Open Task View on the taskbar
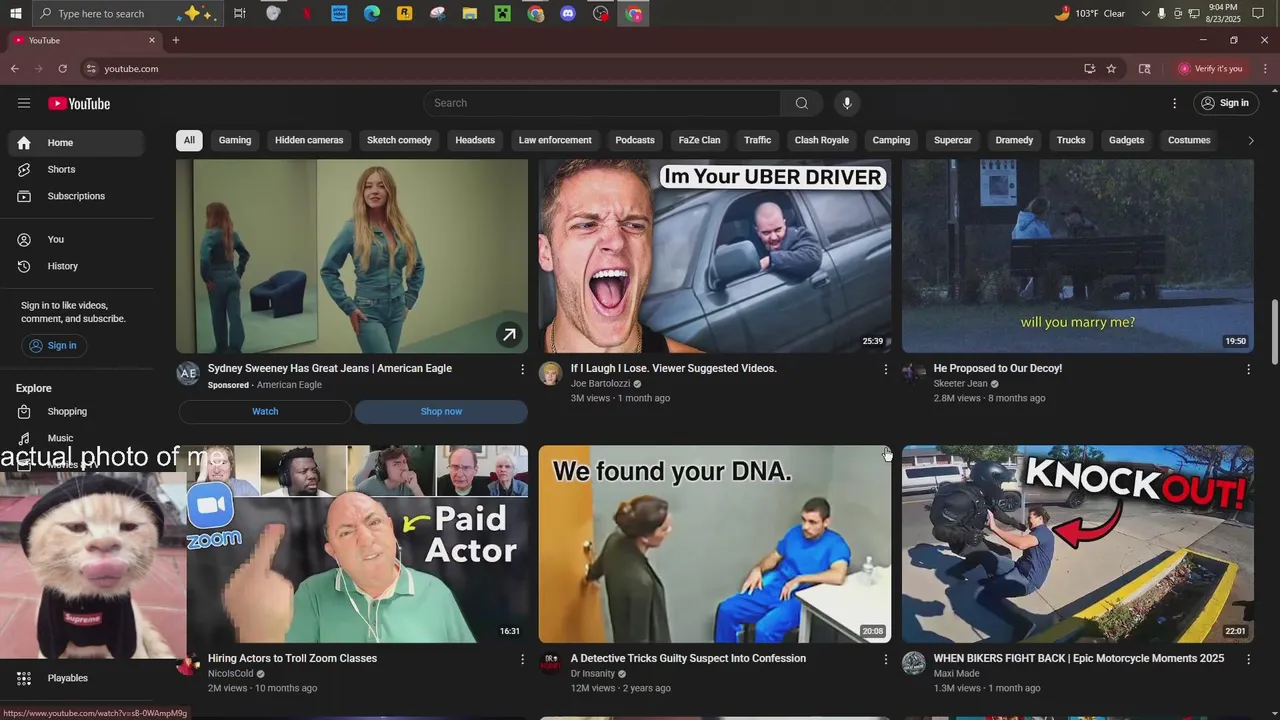Screen dimensions: 1280x720 tap(240, 14)
